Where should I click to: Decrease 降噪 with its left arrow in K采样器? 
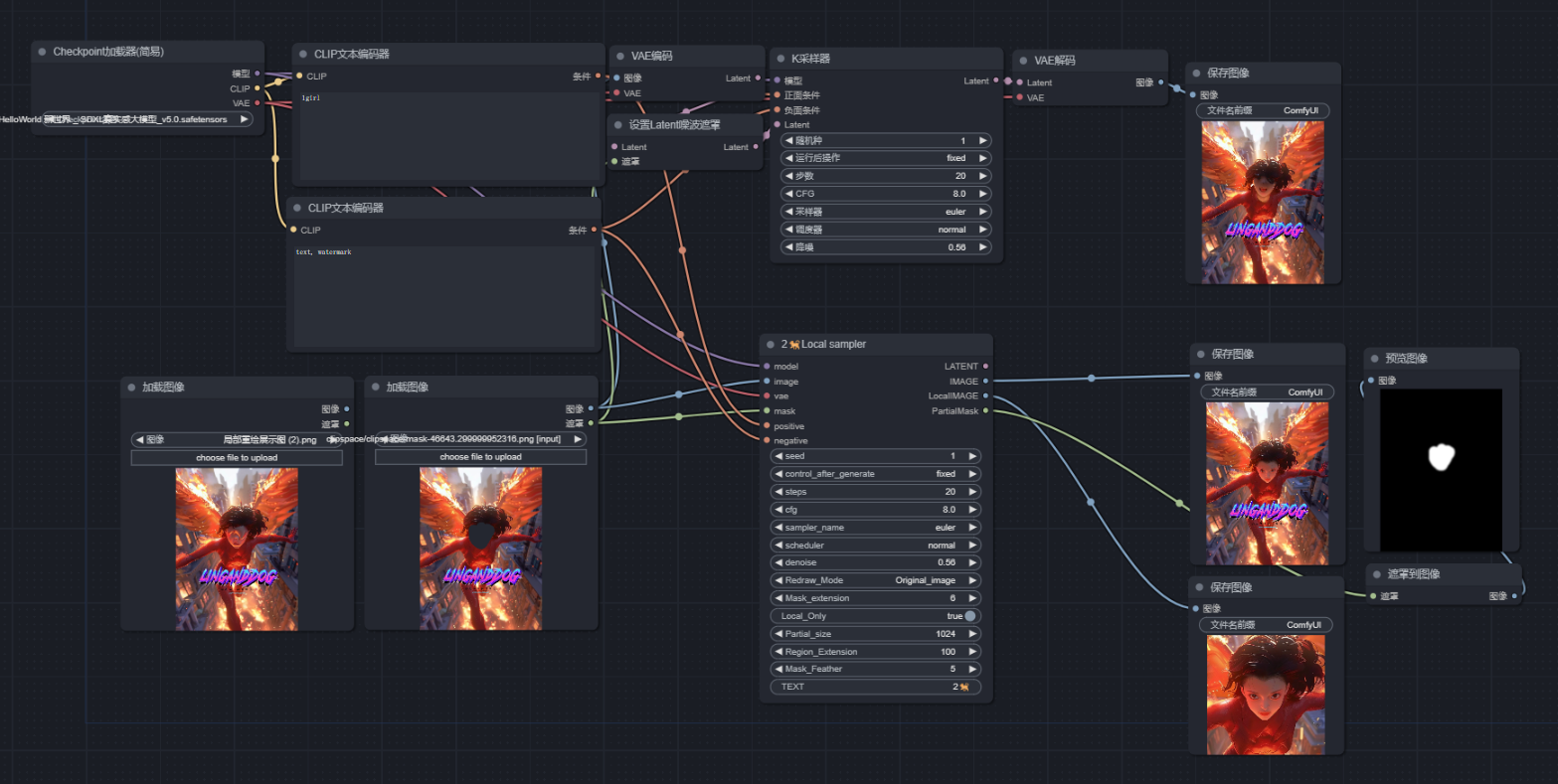point(788,247)
